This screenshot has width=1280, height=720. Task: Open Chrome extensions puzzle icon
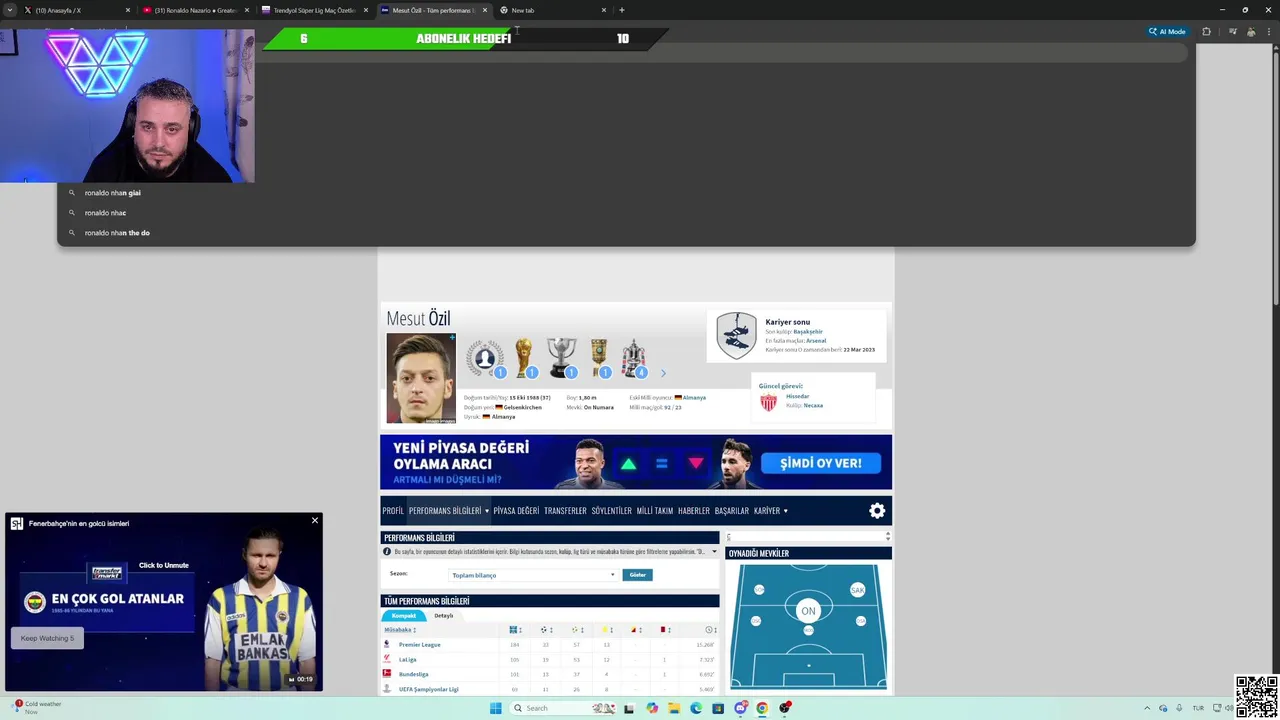pos(1206,32)
